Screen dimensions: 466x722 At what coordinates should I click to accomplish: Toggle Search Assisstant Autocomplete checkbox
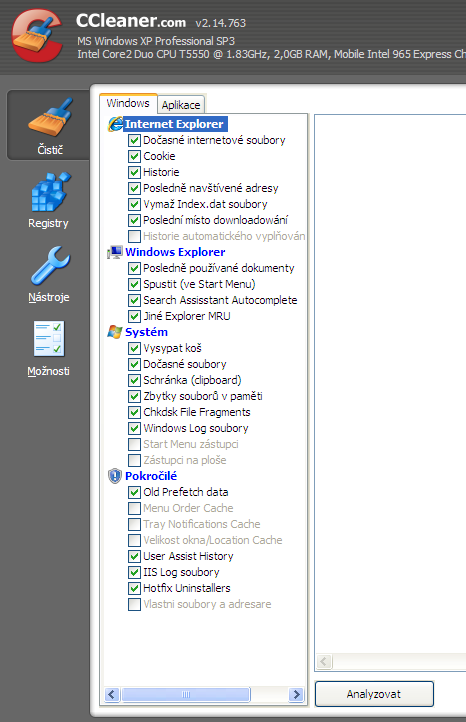134,300
